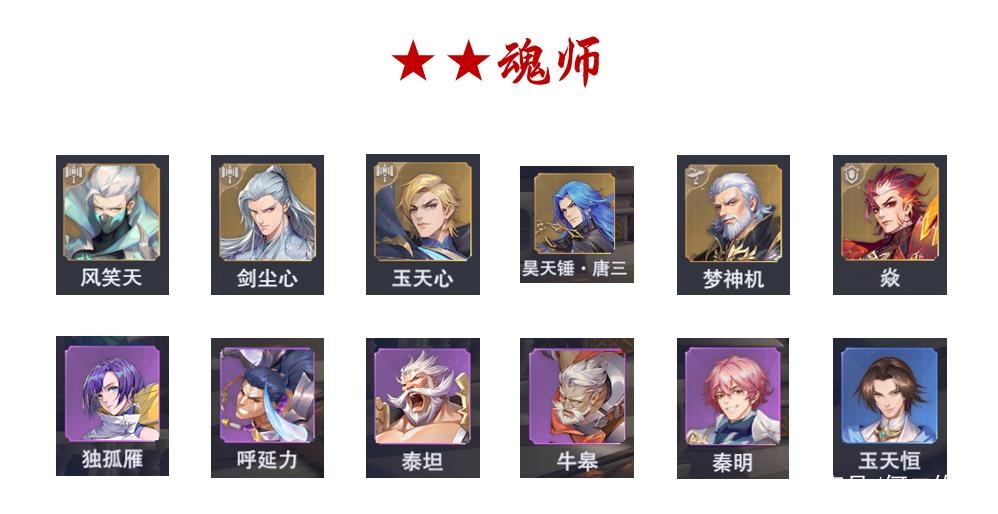This screenshot has width=998, height=514.
Task: Click the leaf class icon on 梦神机 card
Action: tap(696, 175)
